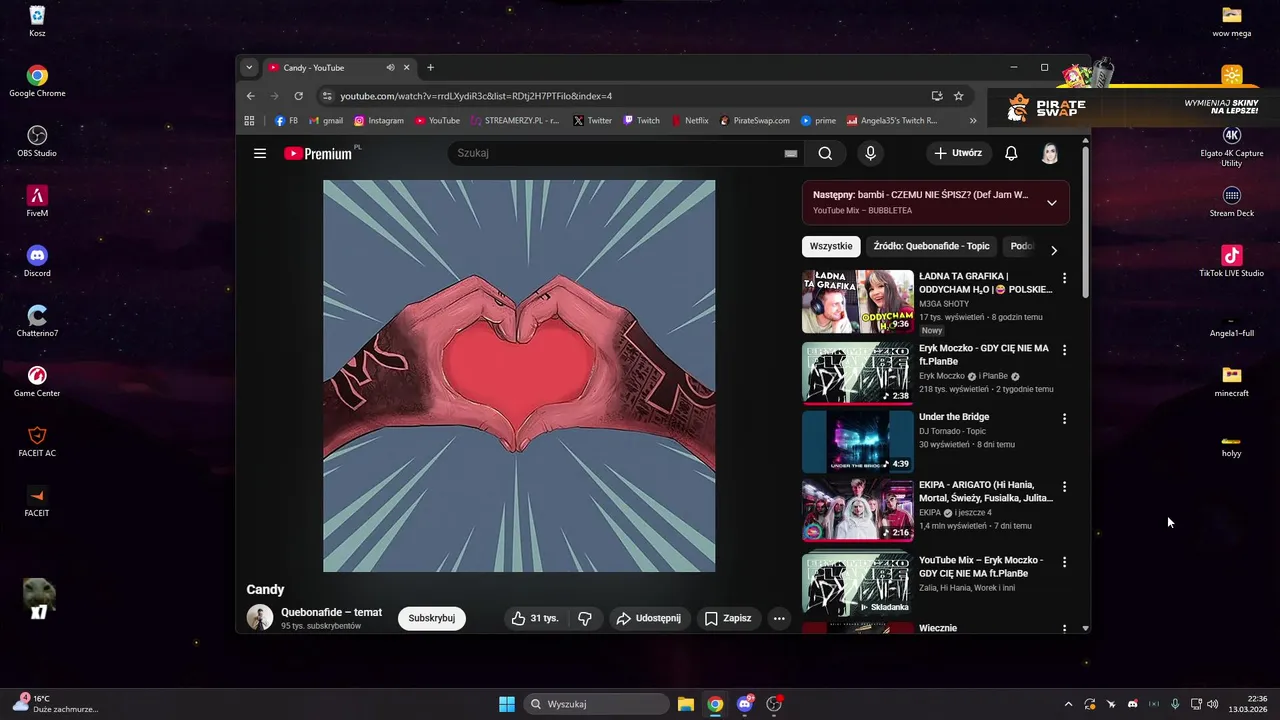Open Chatterino7 desktop shortcut
1280x720 pixels.
37,321
